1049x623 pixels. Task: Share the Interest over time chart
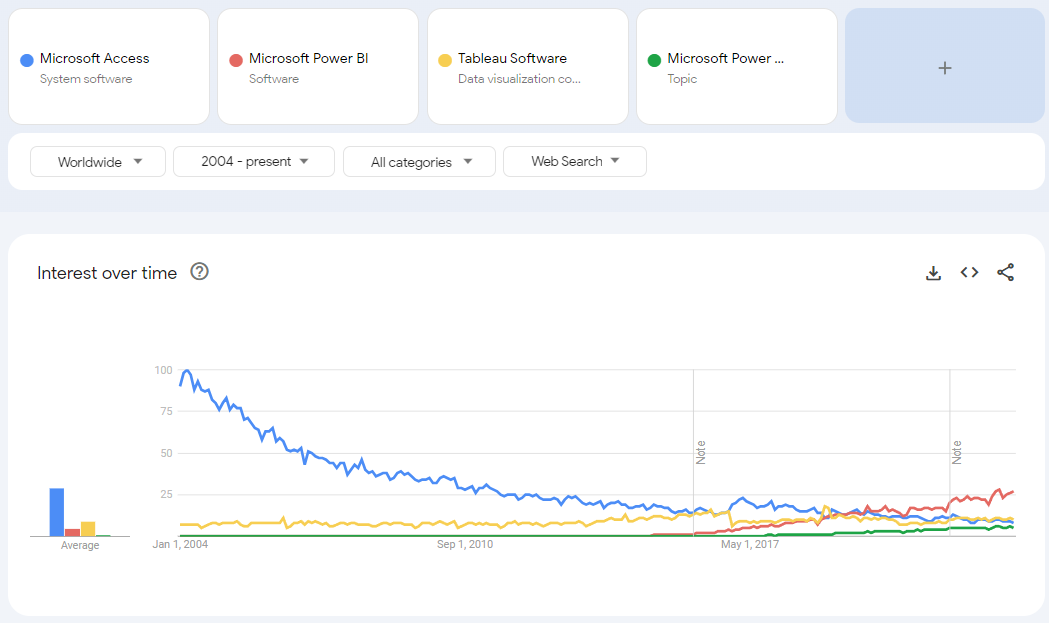tap(1006, 272)
